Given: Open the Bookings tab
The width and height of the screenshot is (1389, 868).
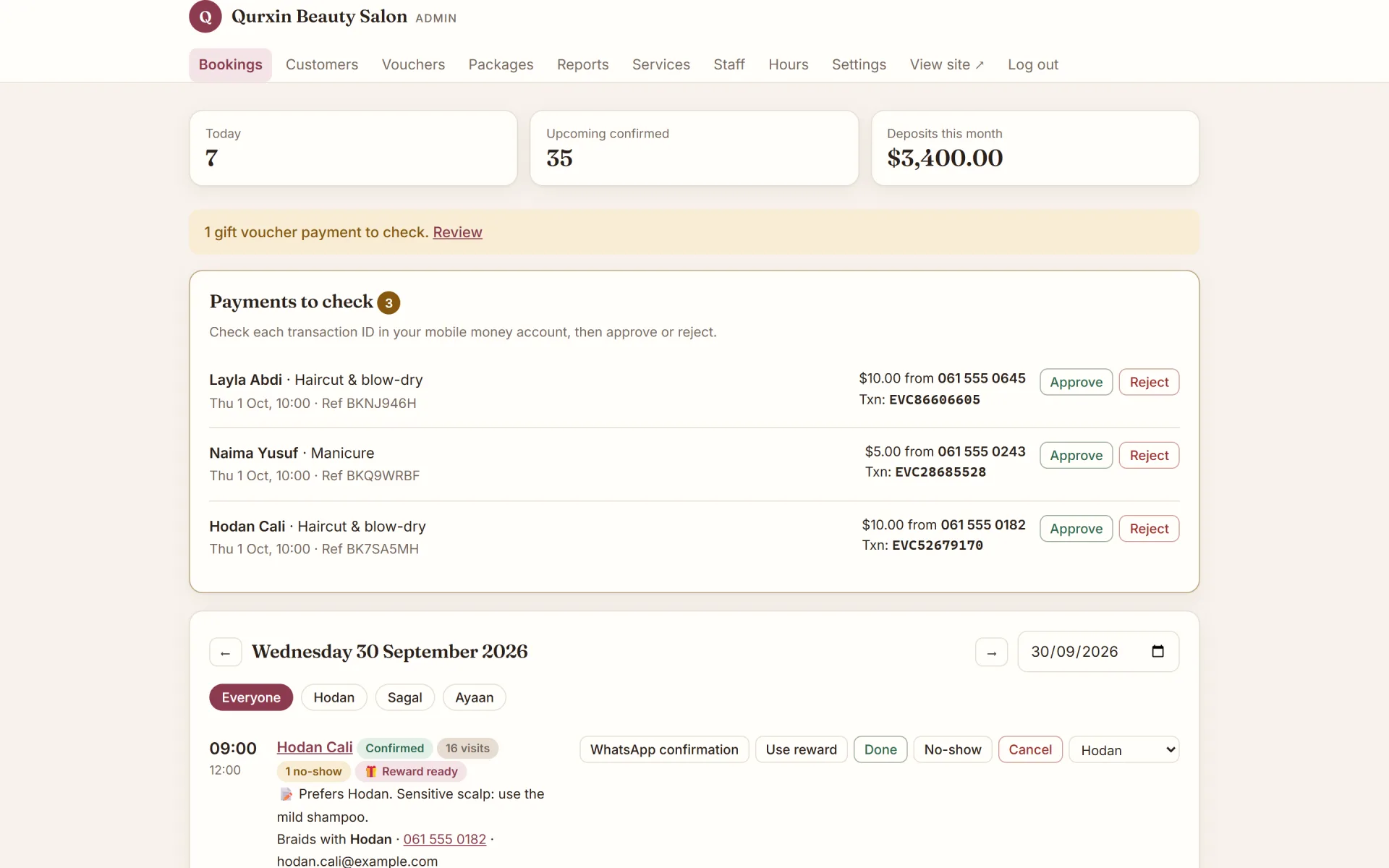Looking at the screenshot, I should click(230, 64).
